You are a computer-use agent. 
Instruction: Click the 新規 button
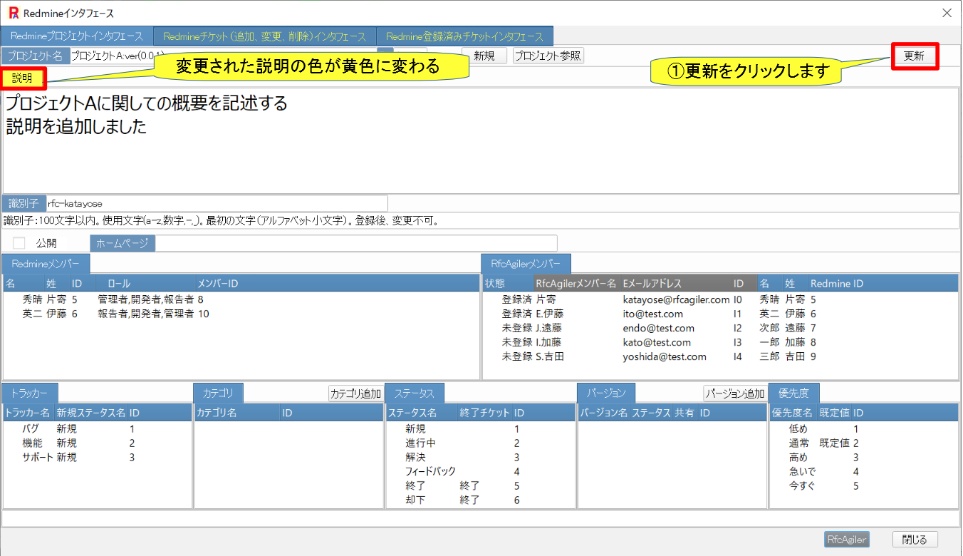coord(484,56)
